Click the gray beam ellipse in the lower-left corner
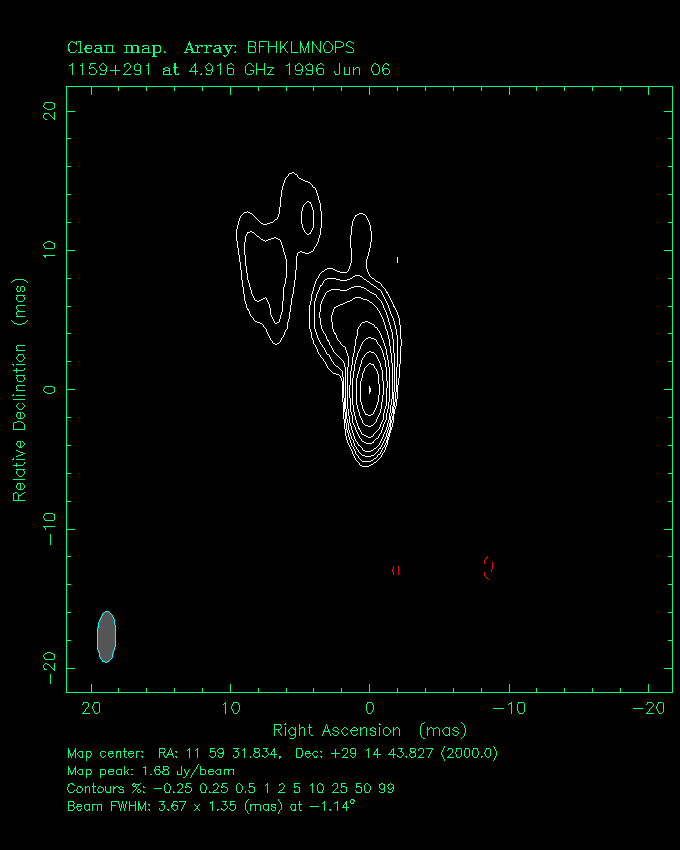 106,636
